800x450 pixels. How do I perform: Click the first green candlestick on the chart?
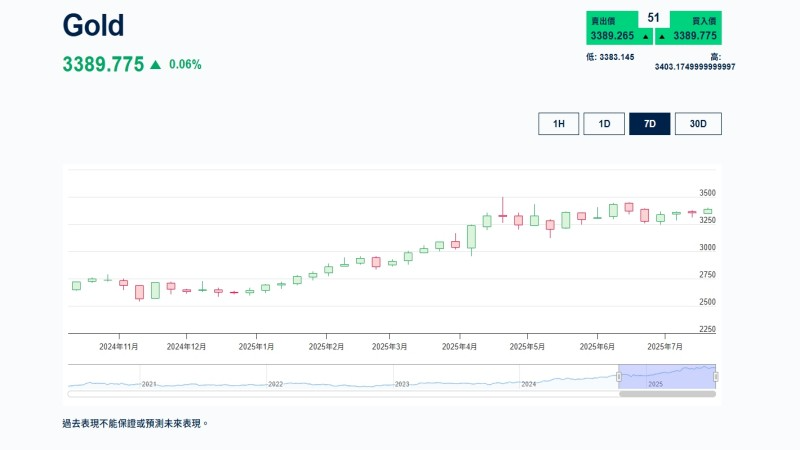coord(76,286)
